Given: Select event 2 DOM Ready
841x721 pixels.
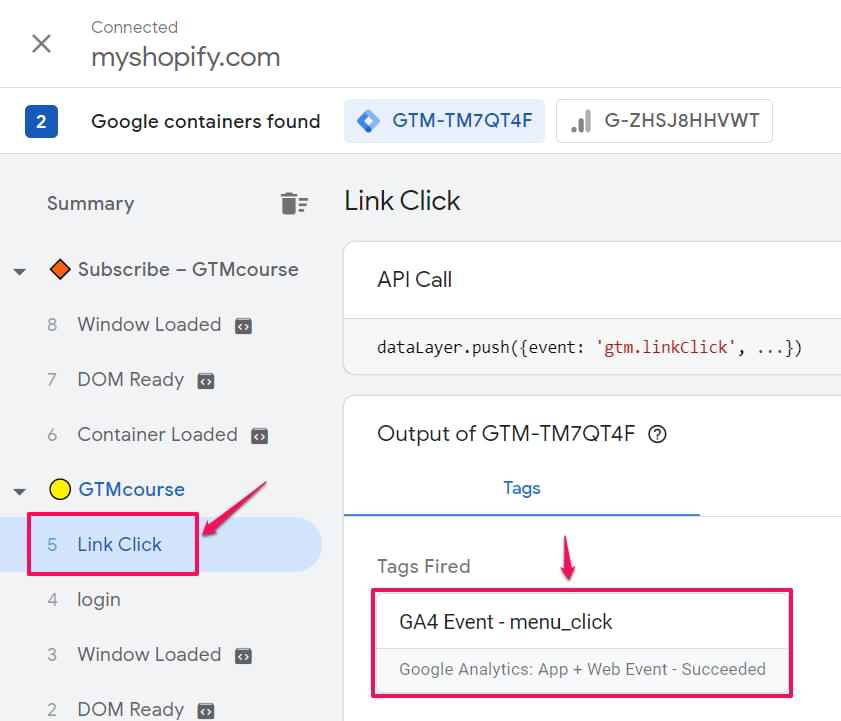Looking at the screenshot, I should click(130, 709).
